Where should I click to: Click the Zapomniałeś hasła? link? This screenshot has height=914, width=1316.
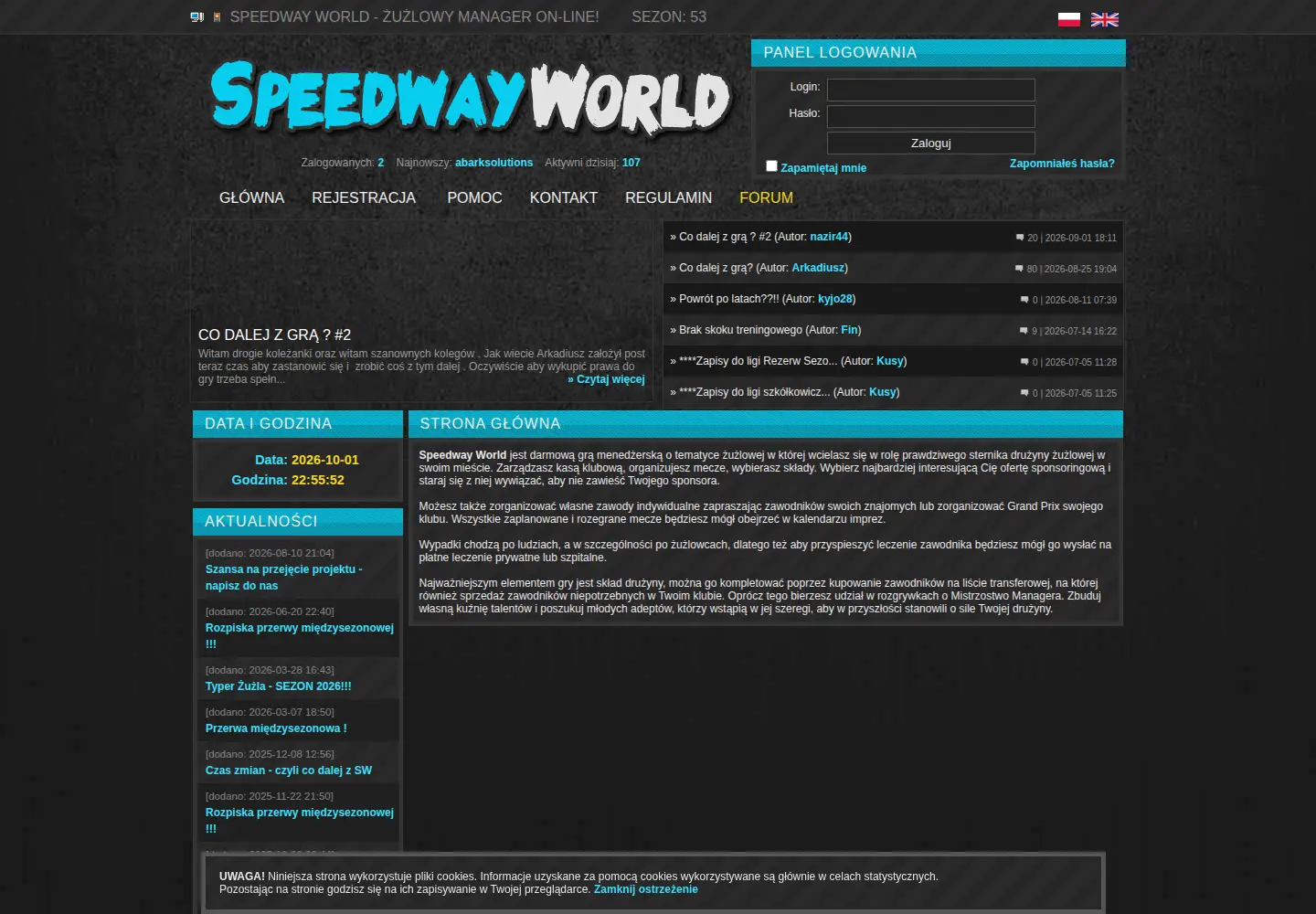tap(1062, 164)
